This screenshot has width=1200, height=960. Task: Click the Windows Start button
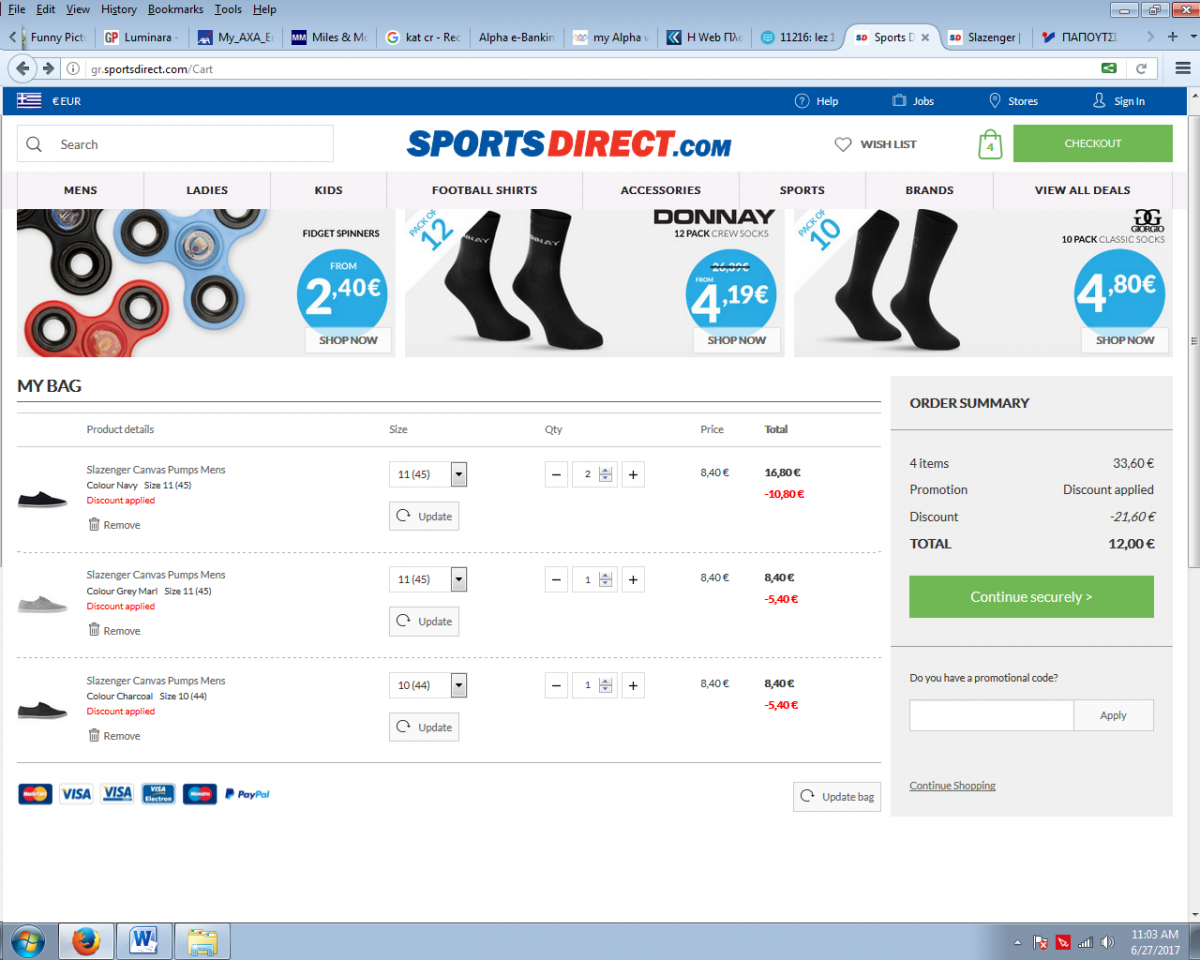[x=28, y=941]
